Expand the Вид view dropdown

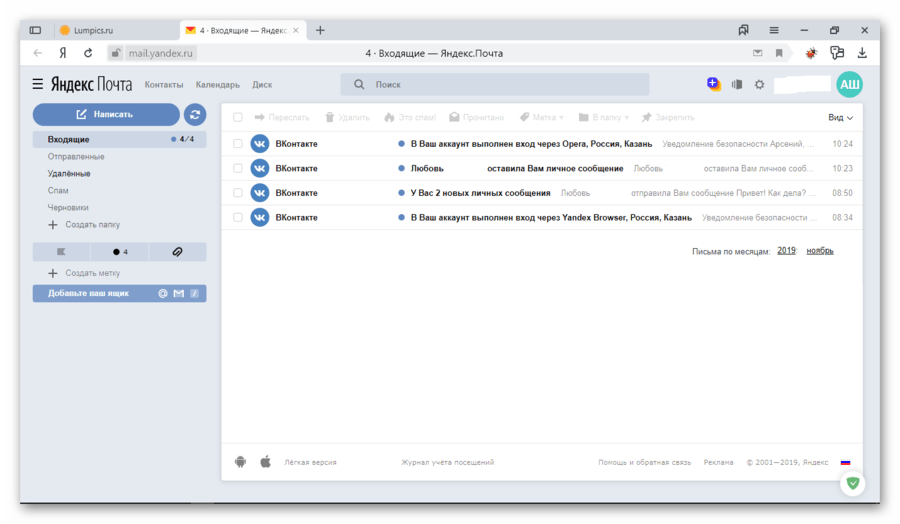(840, 117)
